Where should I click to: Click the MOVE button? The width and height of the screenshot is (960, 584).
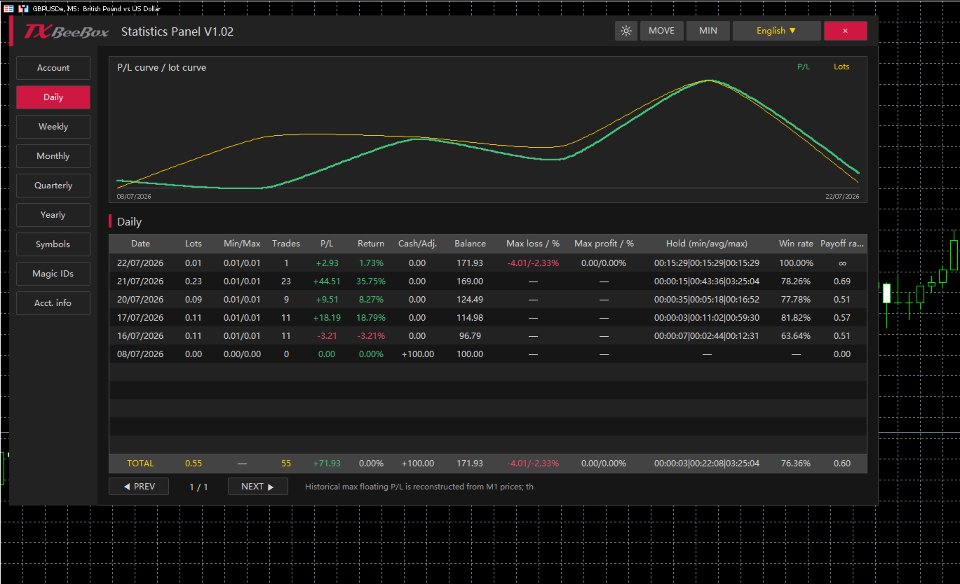coord(661,31)
